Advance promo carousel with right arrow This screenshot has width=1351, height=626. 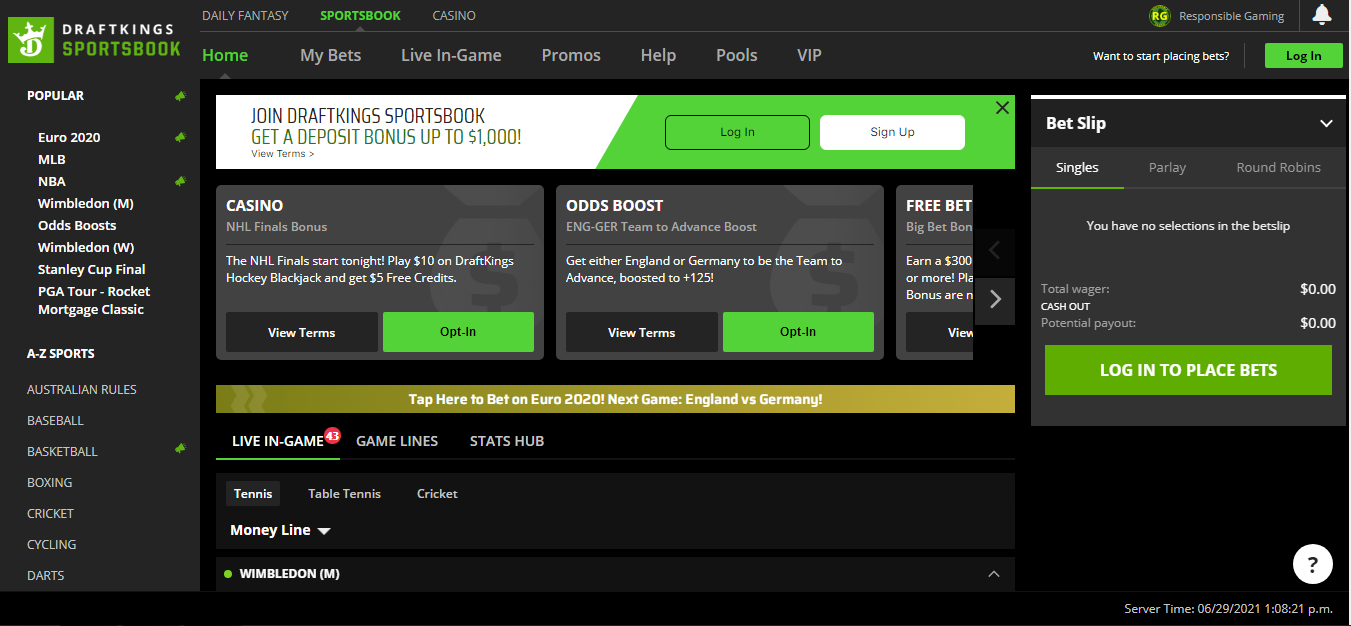(995, 299)
